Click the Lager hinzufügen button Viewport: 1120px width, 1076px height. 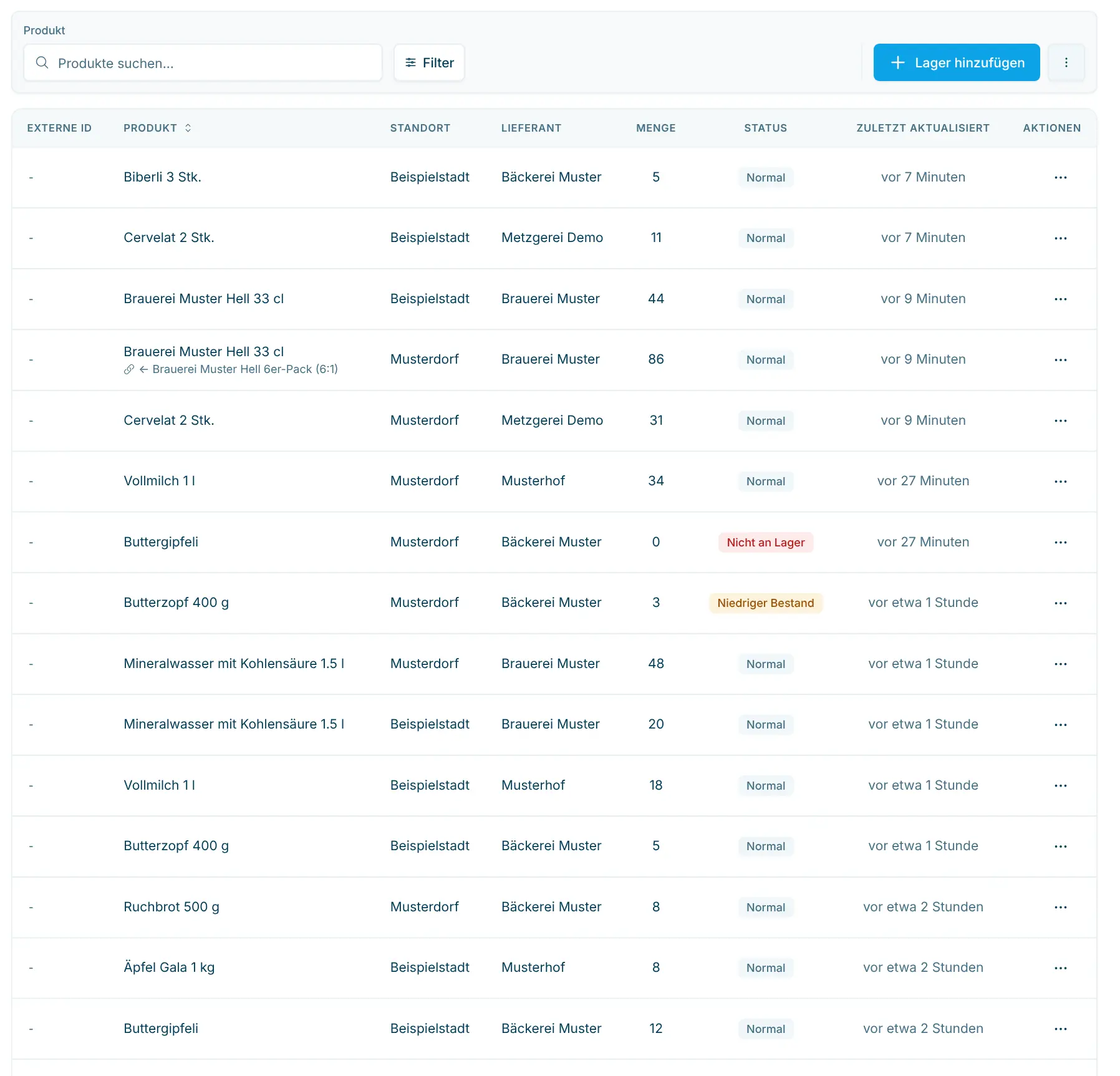tap(957, 62)
